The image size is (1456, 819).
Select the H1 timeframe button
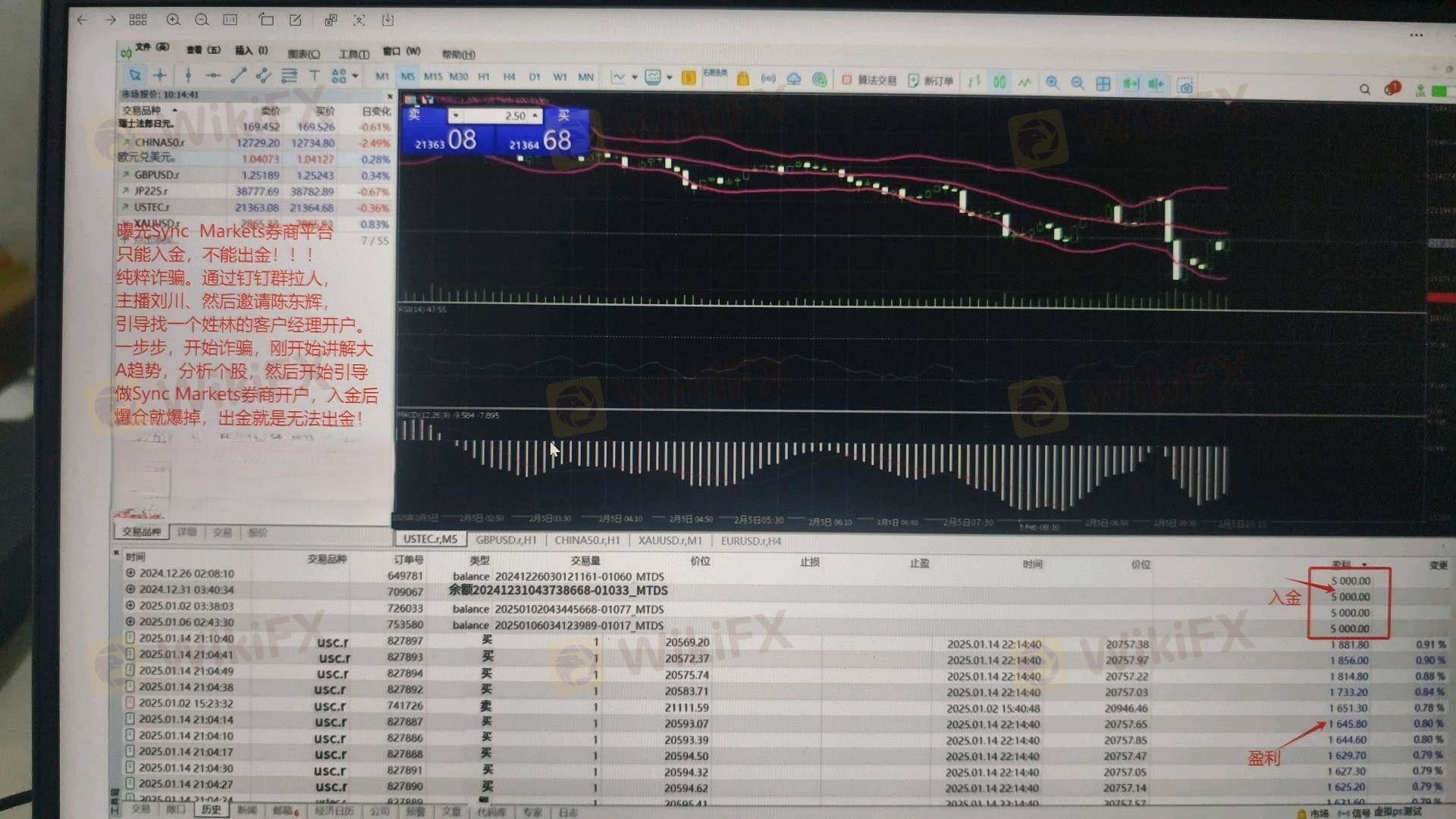(x=484, y=77)
